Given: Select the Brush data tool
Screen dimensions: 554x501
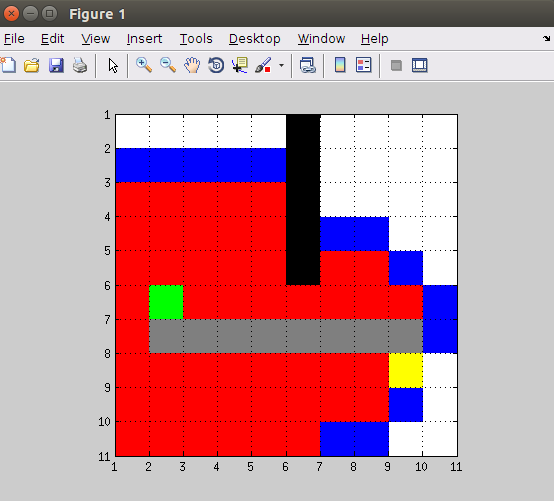Looking at the screenshot, I should 263,65.
